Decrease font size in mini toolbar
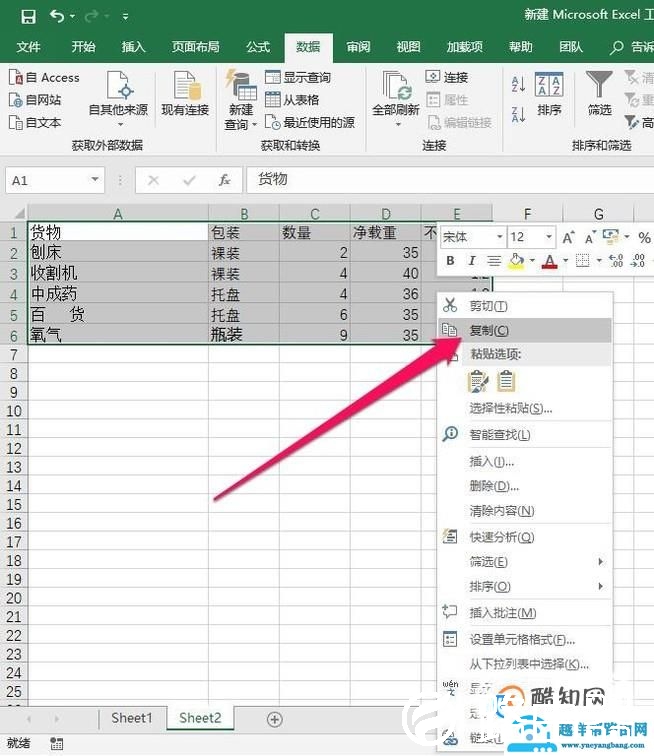The width and height of the screenshot is (654, 756). pos(589,237)
